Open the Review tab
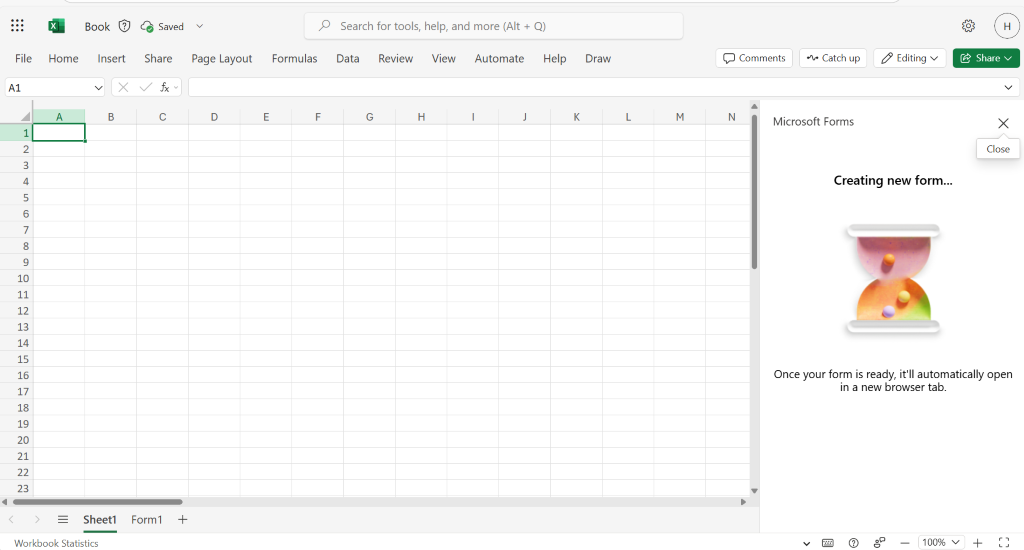Screen dimensions: 1024x550 point(395,58)
